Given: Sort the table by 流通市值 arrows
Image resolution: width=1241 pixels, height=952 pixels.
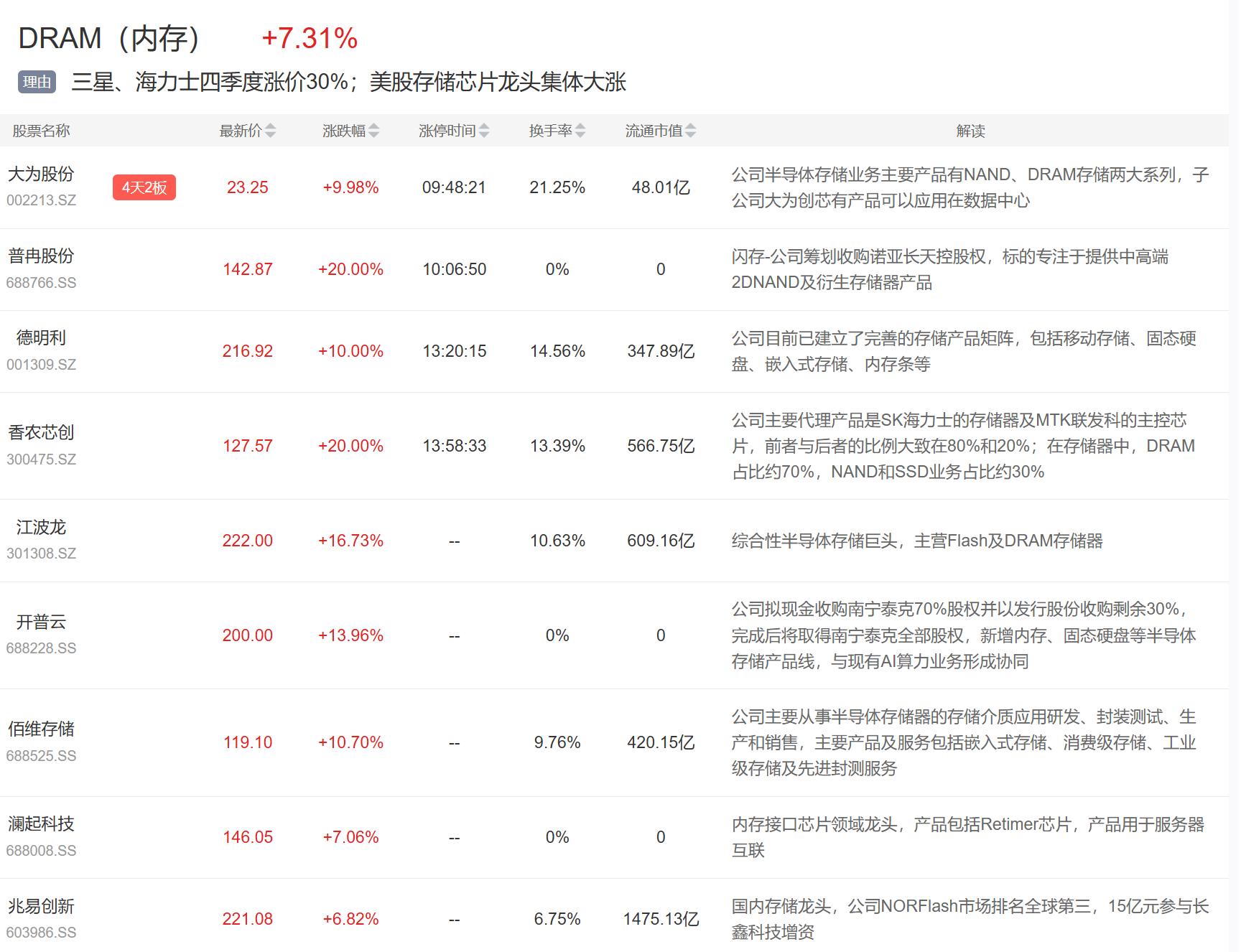Looking at the screenshot, I should 690,131.
